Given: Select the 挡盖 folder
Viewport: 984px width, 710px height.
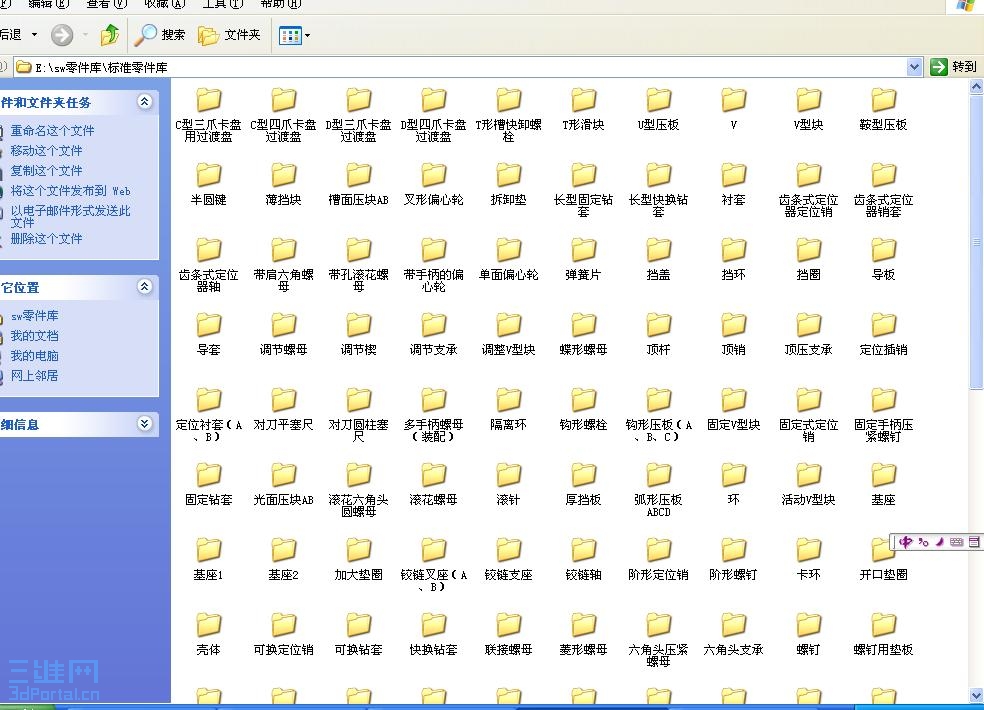Looking at the screenshot, I should pos(658,259).
